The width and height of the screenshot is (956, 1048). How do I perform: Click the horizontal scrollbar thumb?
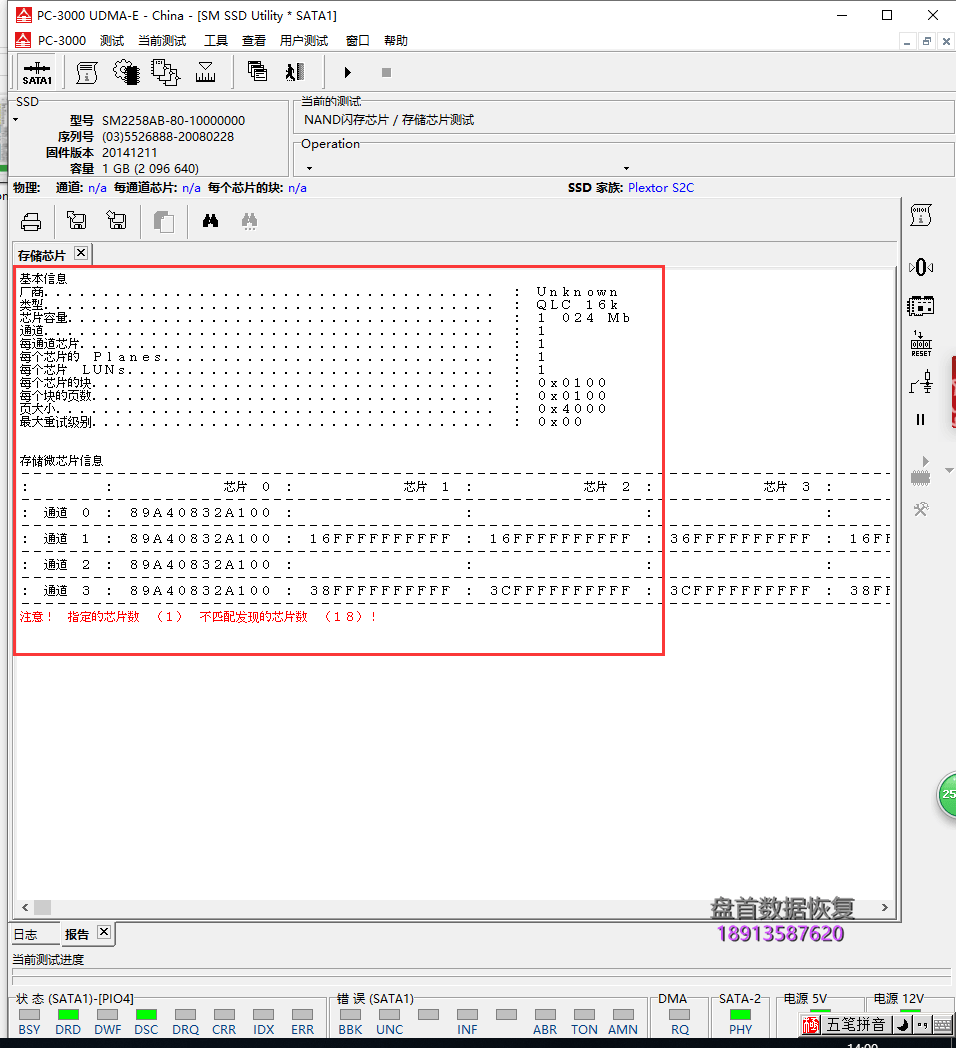(43, 907)
